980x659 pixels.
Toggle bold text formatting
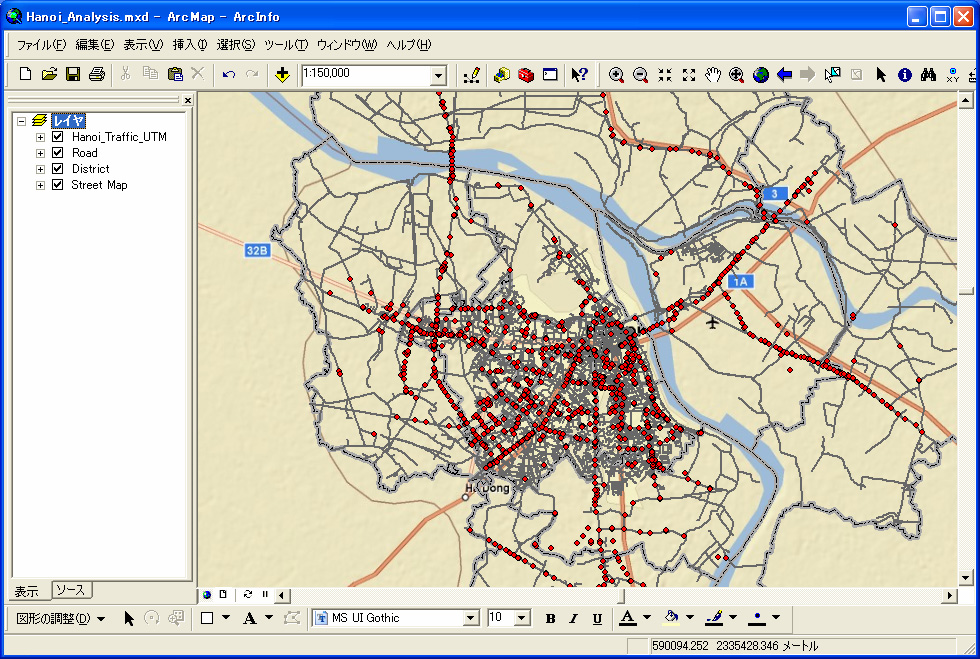[x=550, y=618]
